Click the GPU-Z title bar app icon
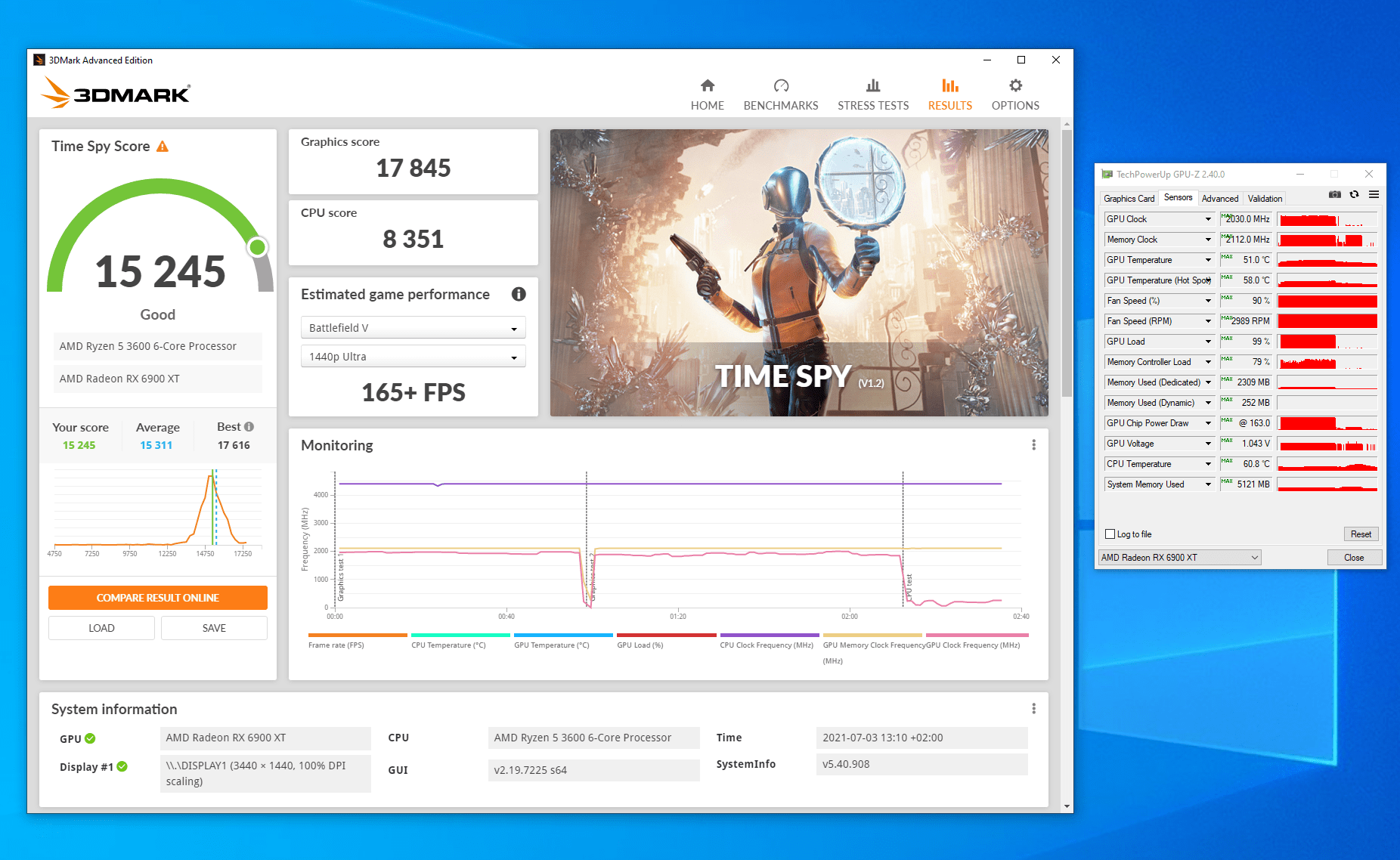The height and width of the screenshot is (860, 1400). [1107, 175]
